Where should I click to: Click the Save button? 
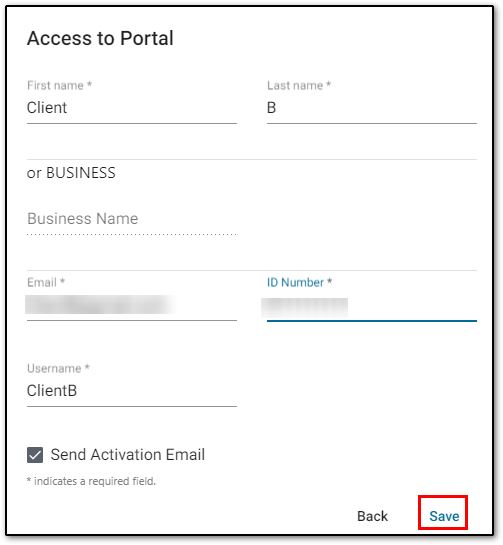pyautogui.click(x=444, y=516)
